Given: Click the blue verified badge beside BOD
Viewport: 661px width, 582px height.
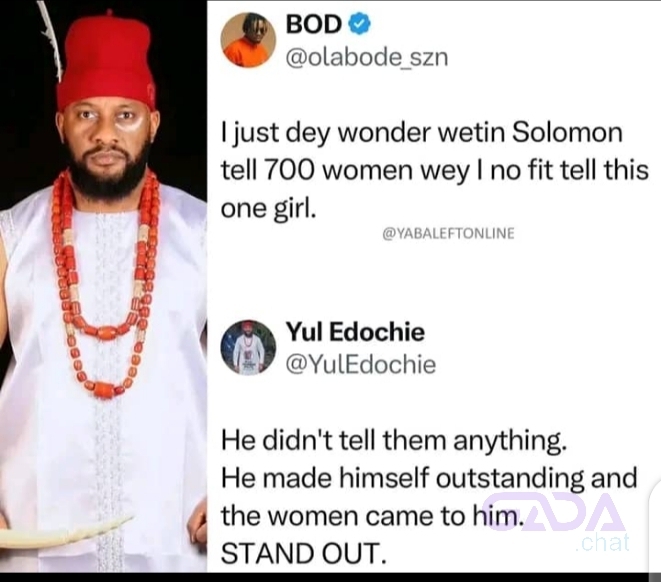Looking at the screenshot, I should pyautogui.click(x=360, y=24).
